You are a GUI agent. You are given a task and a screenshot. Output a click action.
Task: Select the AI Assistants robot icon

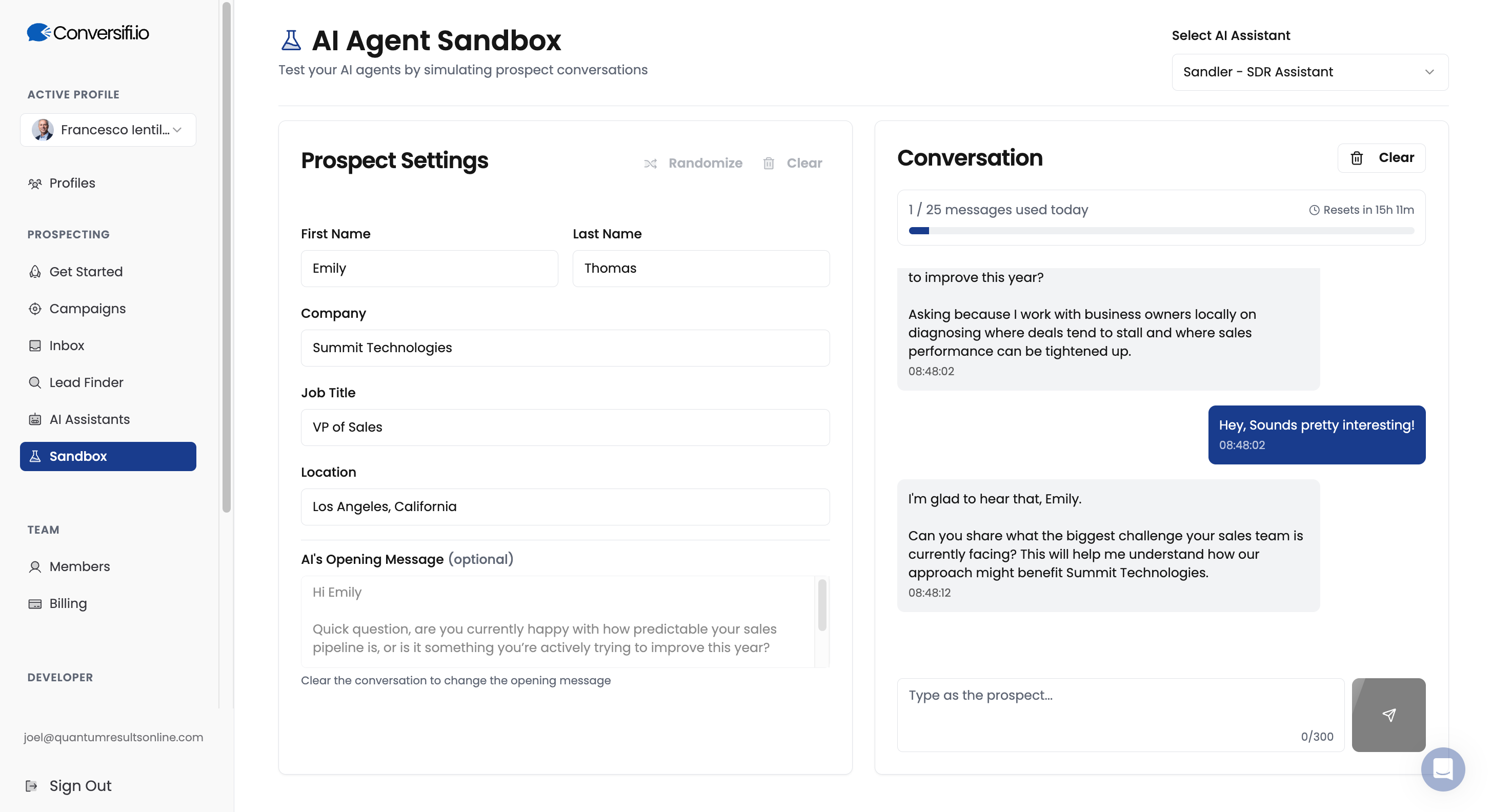[35, 419]
